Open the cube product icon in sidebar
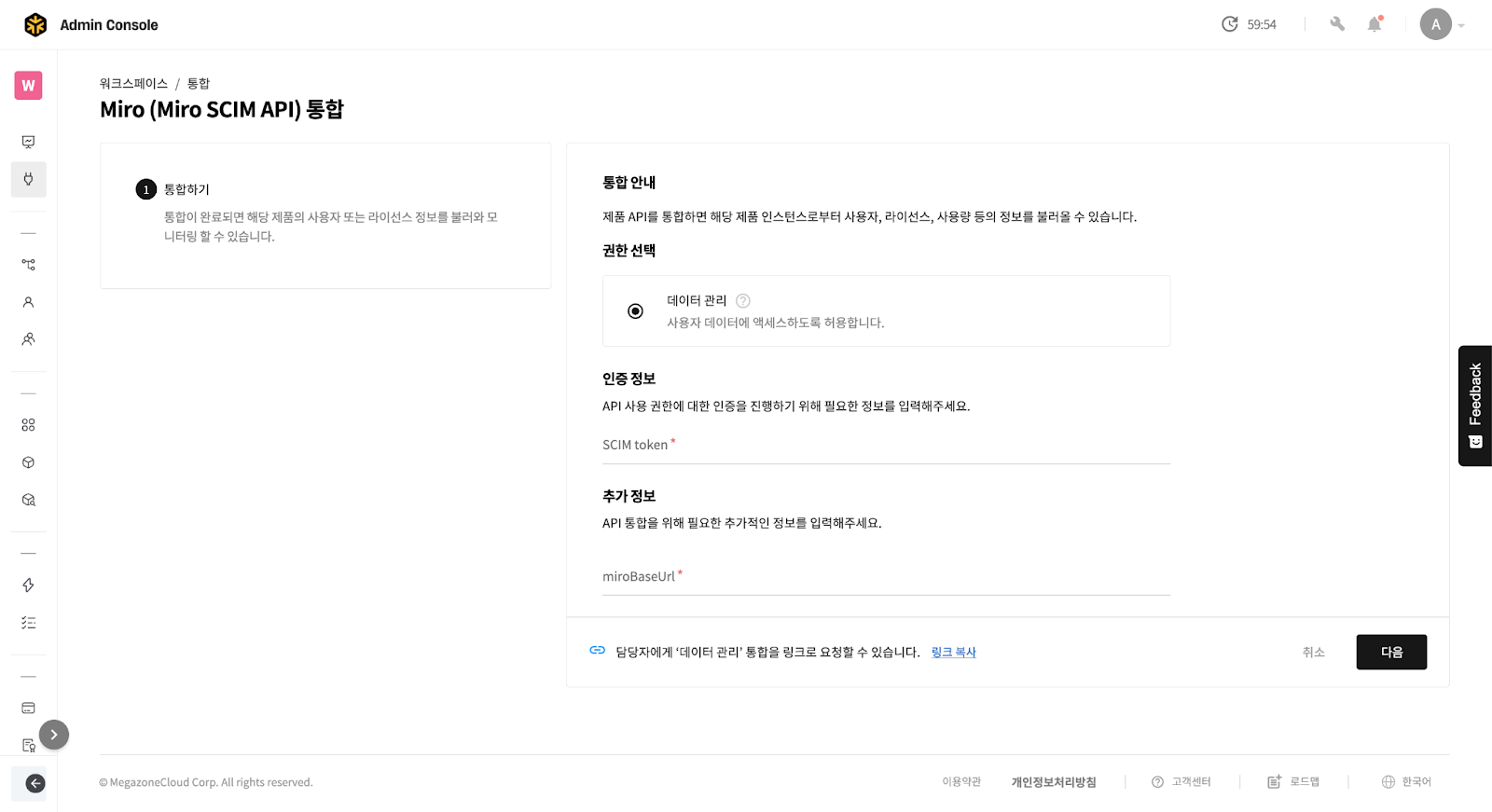 29,462
